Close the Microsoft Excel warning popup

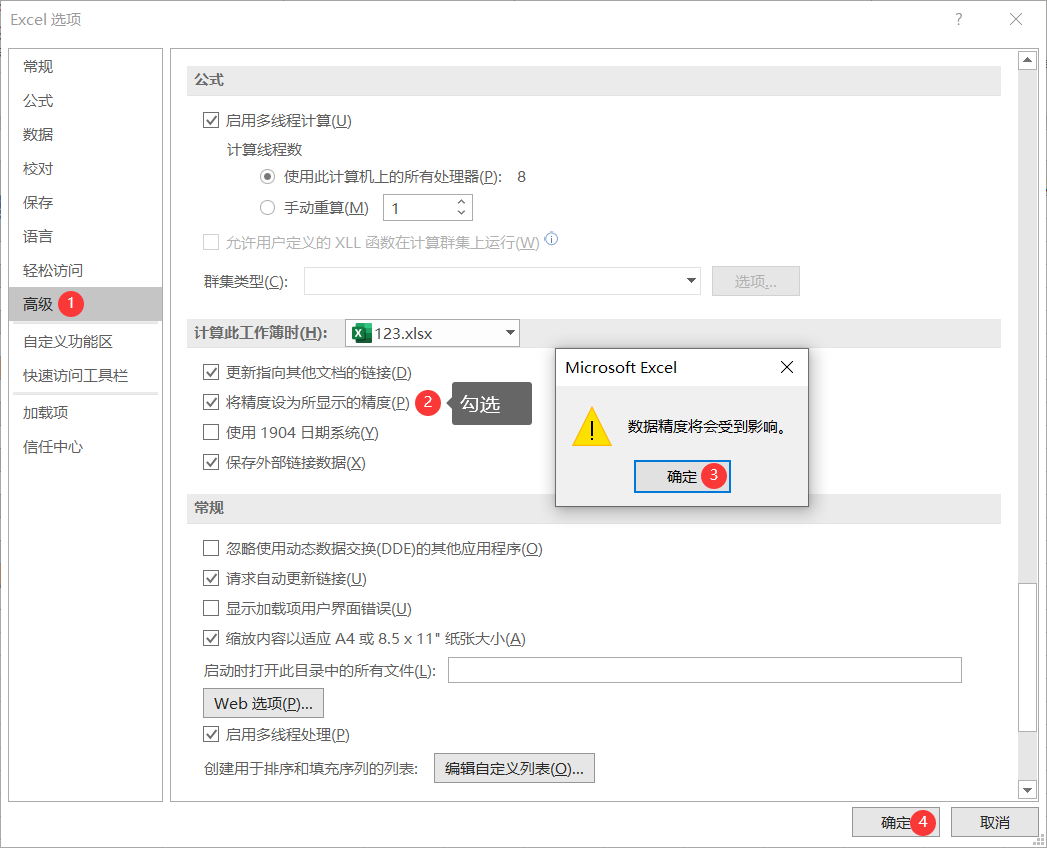coord(787,367)
